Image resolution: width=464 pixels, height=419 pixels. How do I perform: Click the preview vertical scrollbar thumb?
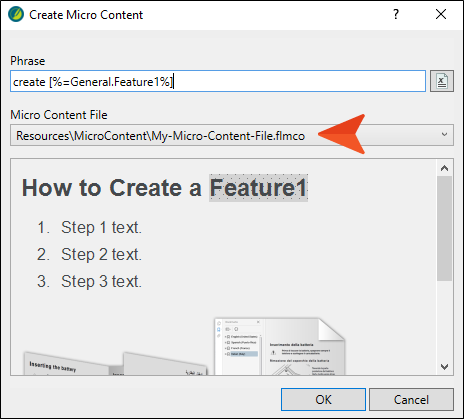point(444,228)
